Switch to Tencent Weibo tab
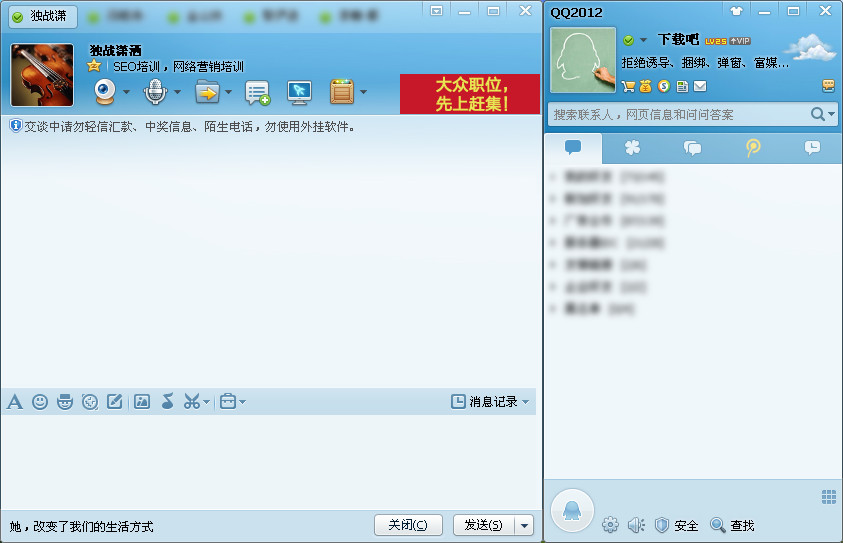The width and height of the screenshot is (843, 543). coord(753,148)
